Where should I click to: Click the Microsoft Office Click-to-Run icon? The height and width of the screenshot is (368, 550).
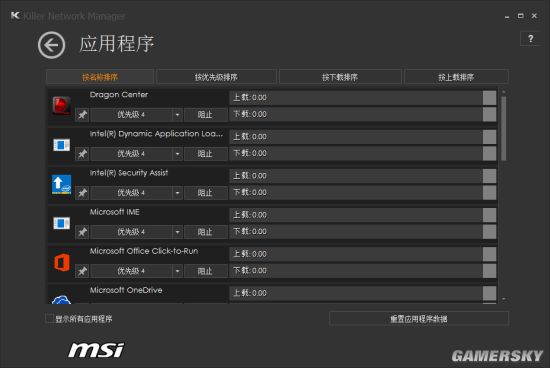[62, 262]
